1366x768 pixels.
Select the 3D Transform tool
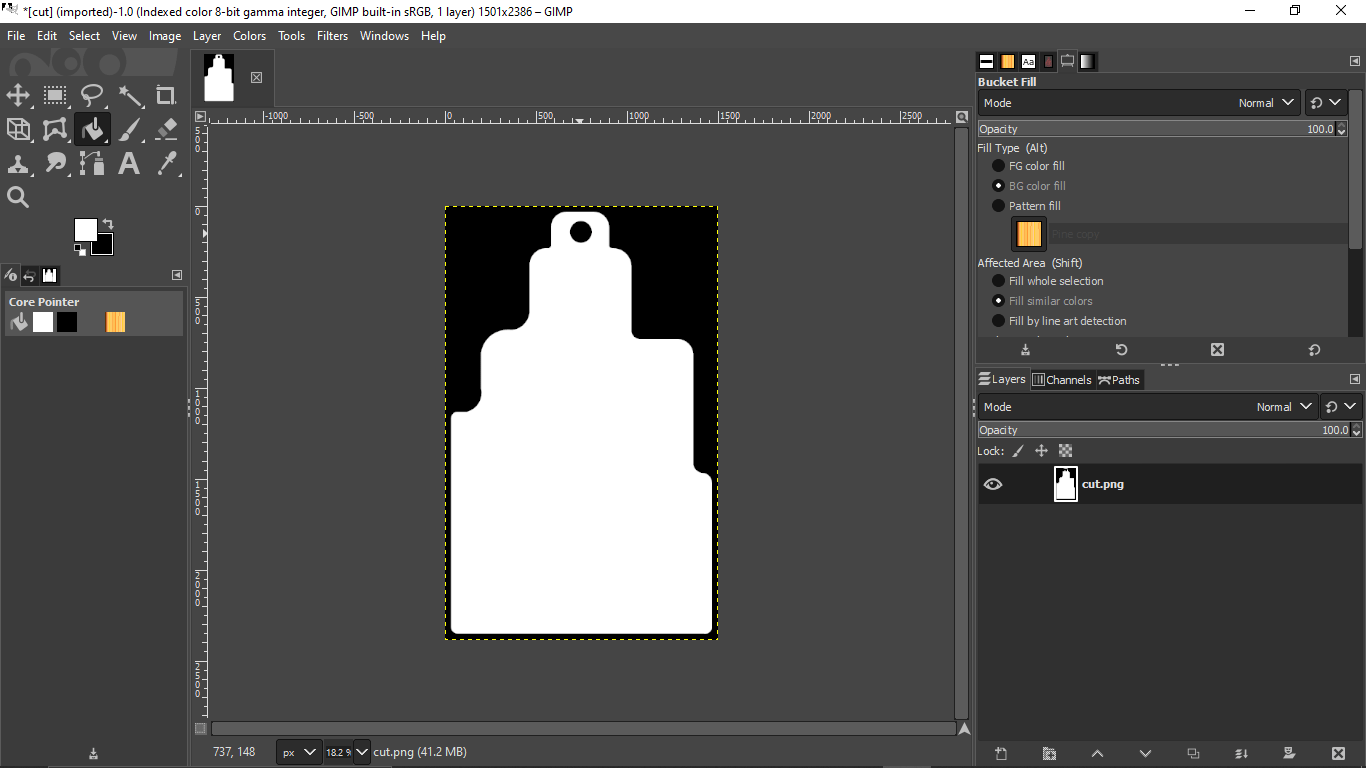(x=18, y=129)
